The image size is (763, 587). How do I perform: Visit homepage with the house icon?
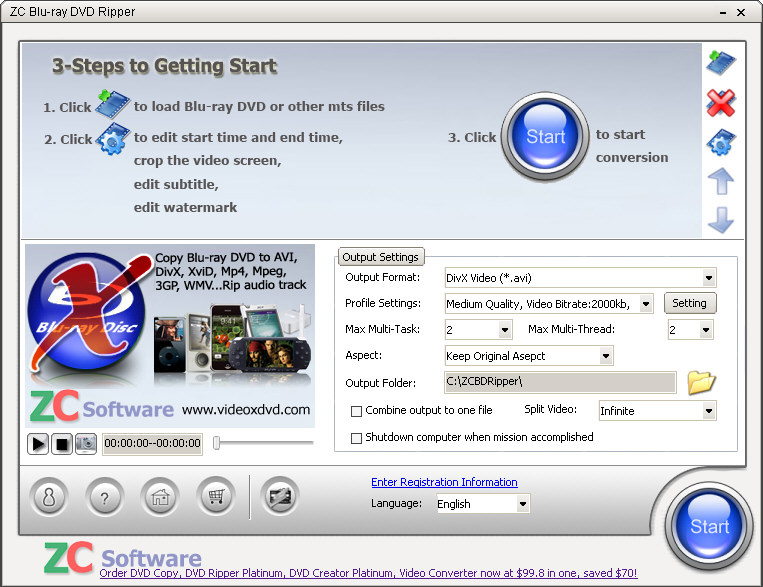[160, 497]
